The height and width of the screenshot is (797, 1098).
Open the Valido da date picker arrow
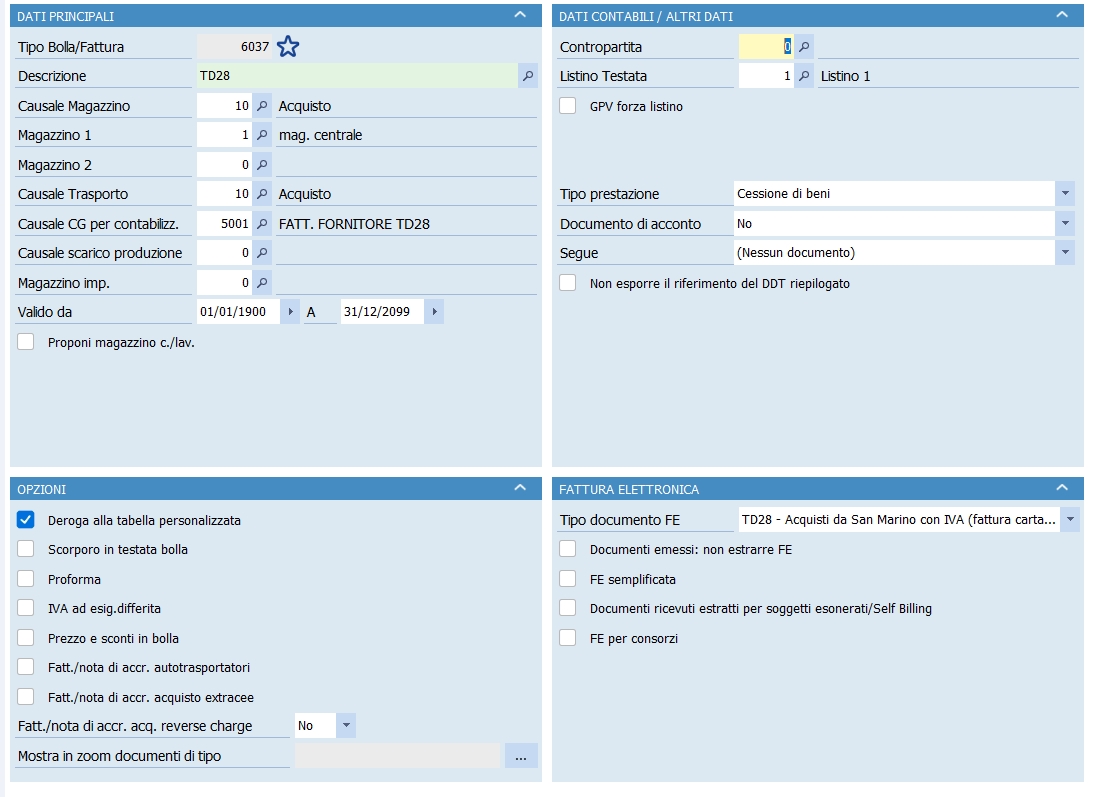(291, 312)
